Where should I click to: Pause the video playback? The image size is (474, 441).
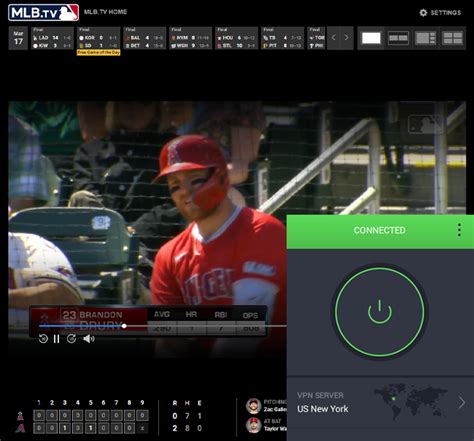tap(57, 339)
